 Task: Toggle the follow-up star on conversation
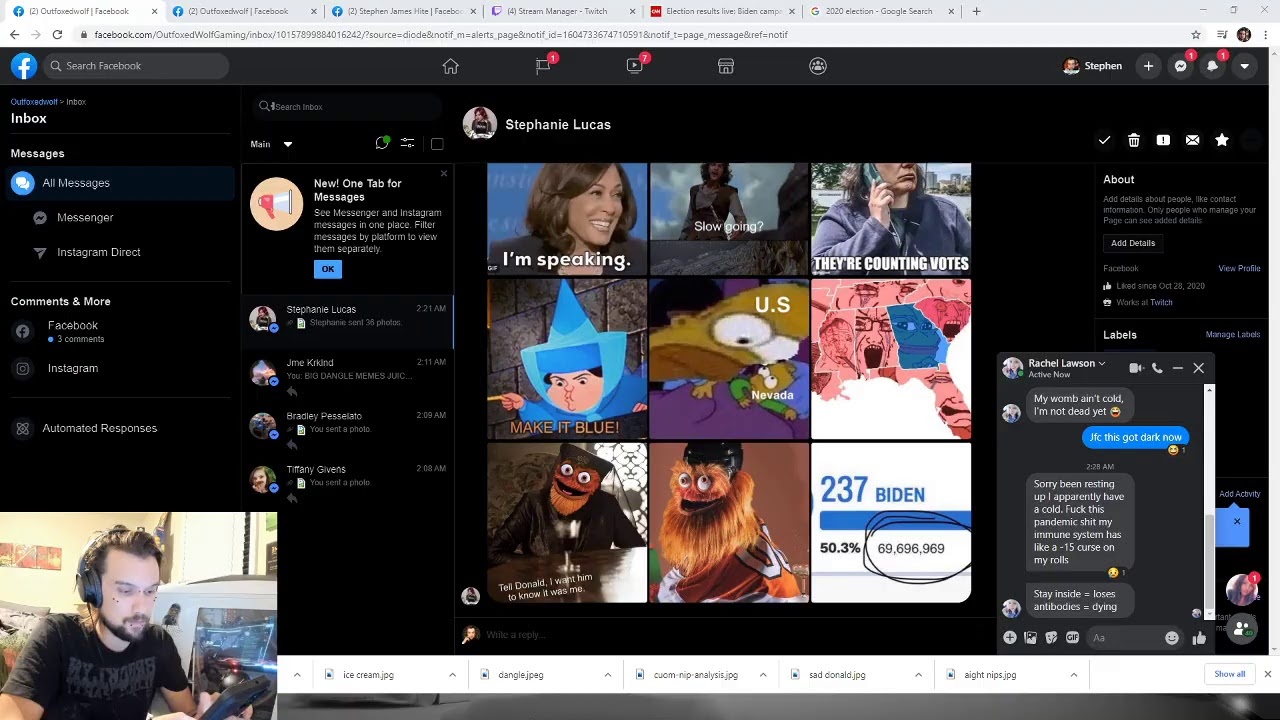[1222, 141]
